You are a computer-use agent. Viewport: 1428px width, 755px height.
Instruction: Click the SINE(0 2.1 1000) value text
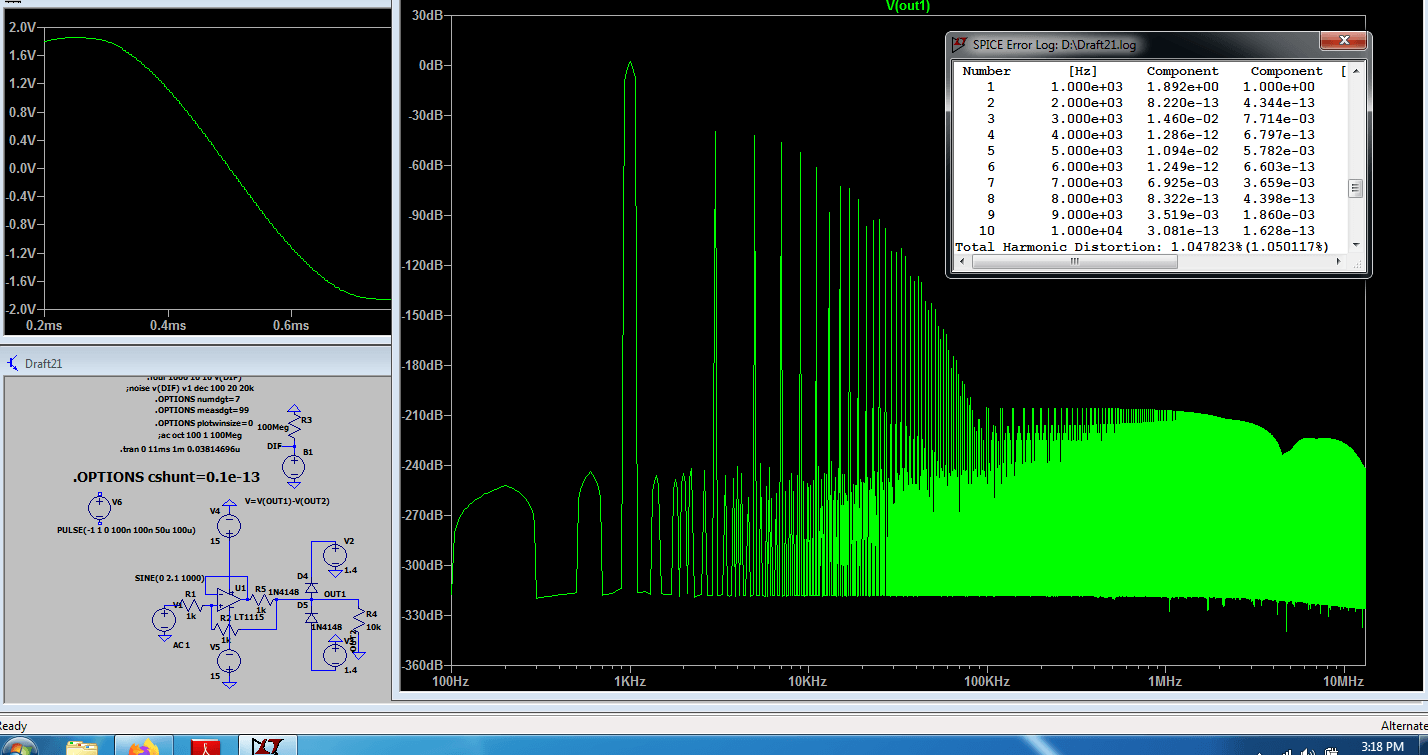pyautogui.click(x=169, y=578)
